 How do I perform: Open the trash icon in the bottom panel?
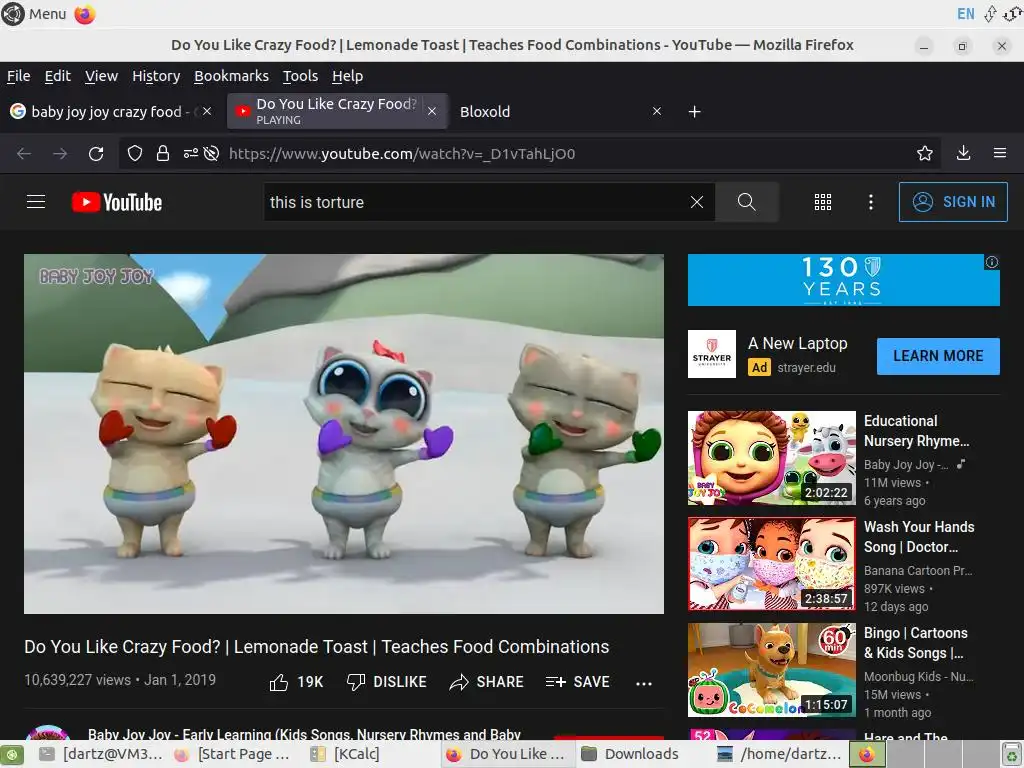1012,754
